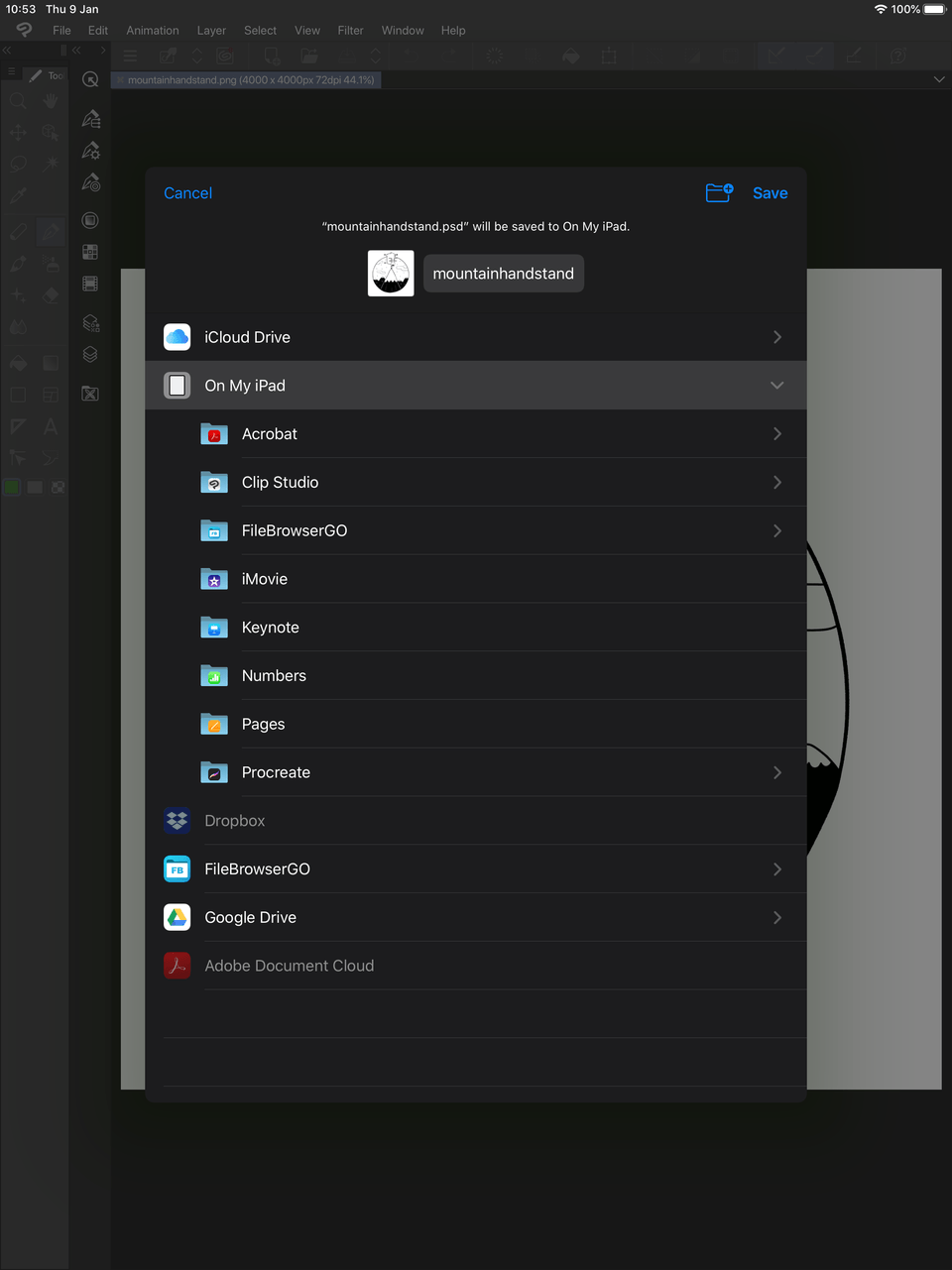Tap the new folder icon in the dialog
The image size is (952, 1270).
[719, 193]
